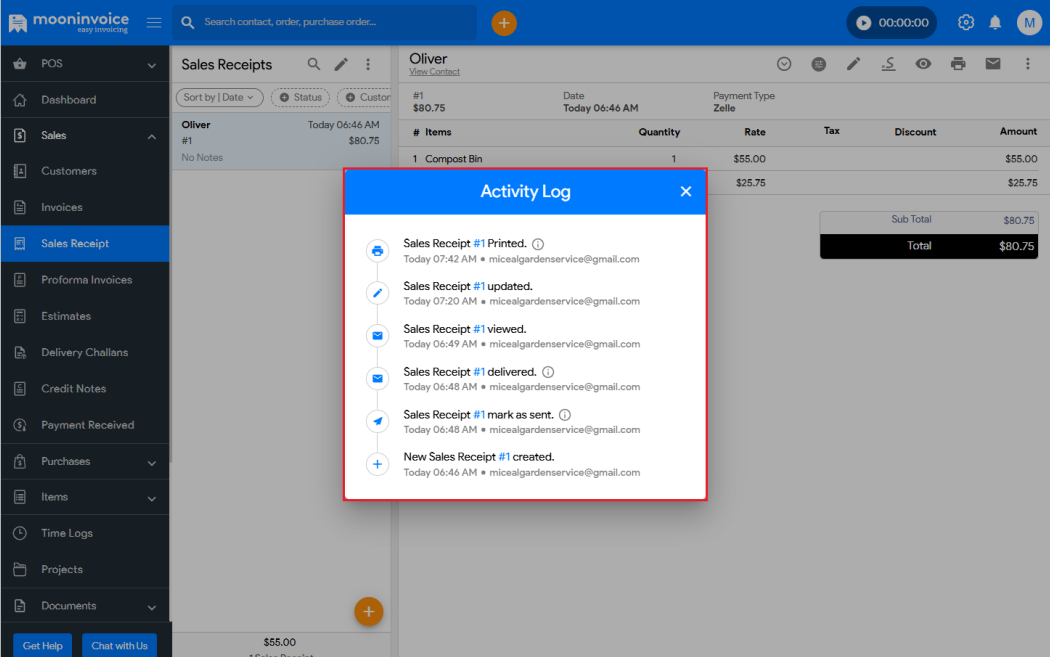The height and width of the screenshot is (657, 1050).
Task: Open Credit Notes in sidebar
Action: pos(85,388)
